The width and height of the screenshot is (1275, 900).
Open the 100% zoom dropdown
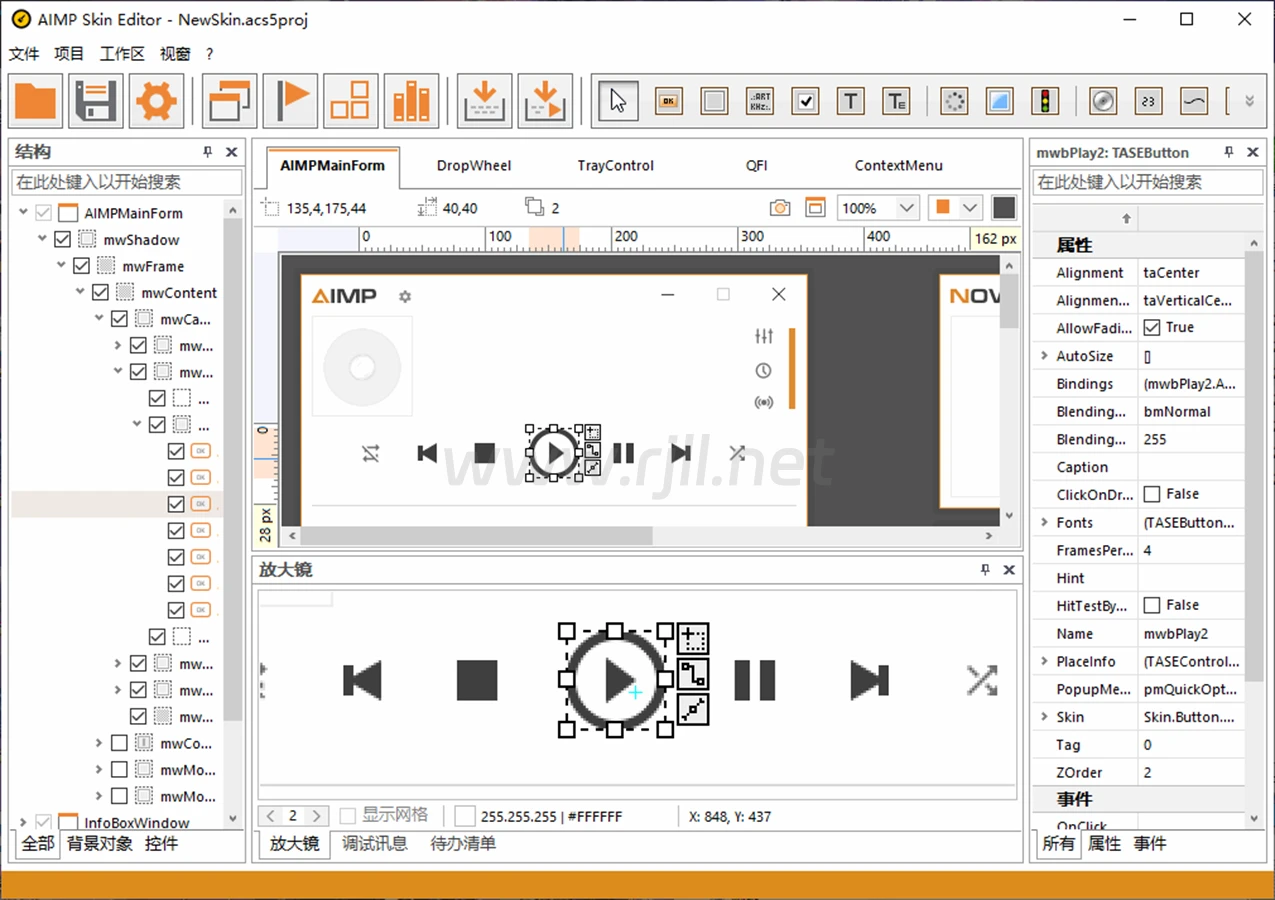click(x=906, y=208)
